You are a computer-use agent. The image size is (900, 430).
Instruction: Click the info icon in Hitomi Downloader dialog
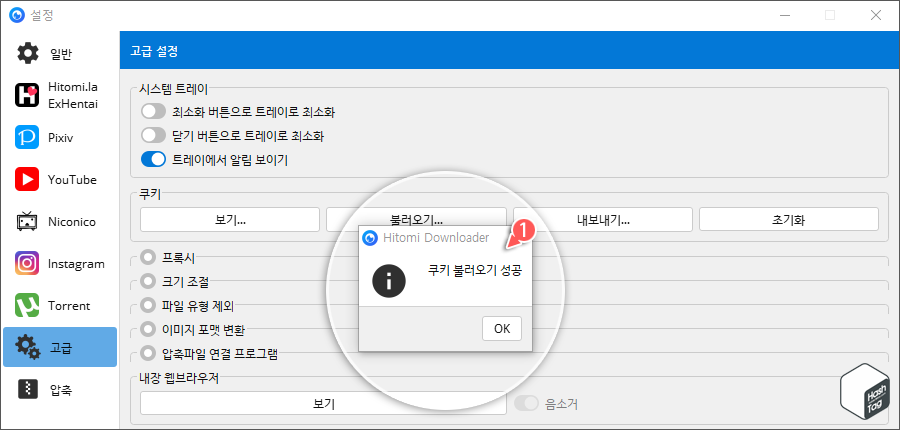pos(389,281)
